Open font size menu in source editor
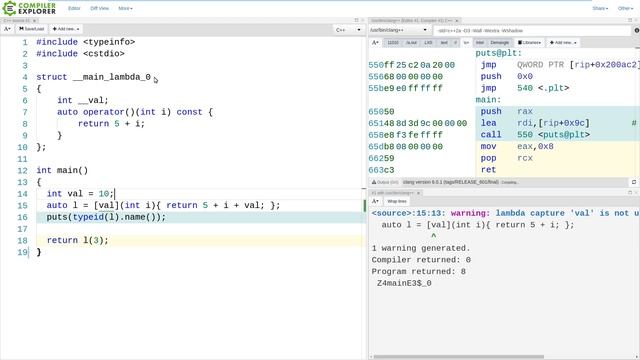The width and height of the screenshot is (640, 360). point(7,29)
